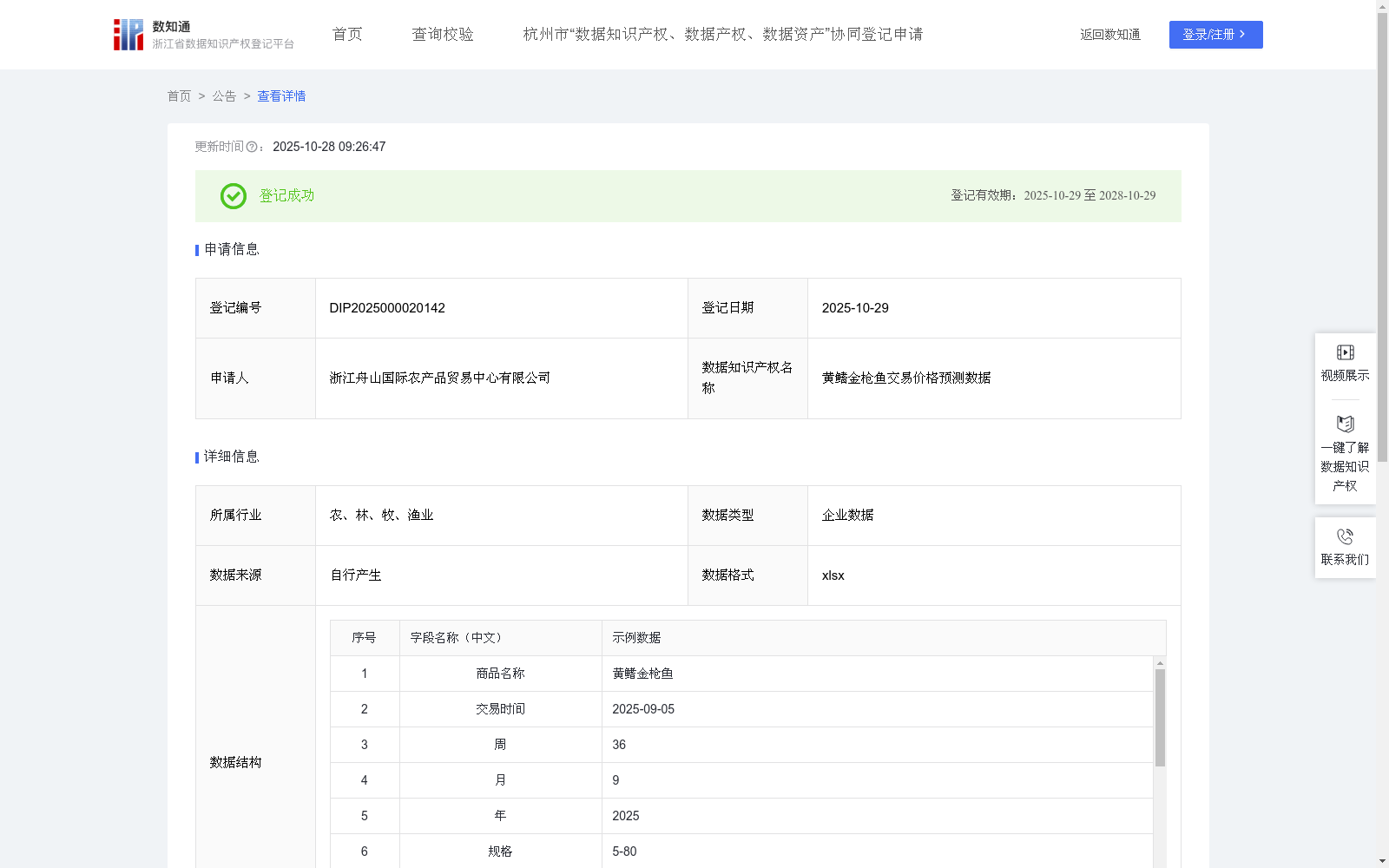Screen dimensions: 1389x868
Task: Click the 字段名称（中文） column header
Action: [x=501, y=638]
